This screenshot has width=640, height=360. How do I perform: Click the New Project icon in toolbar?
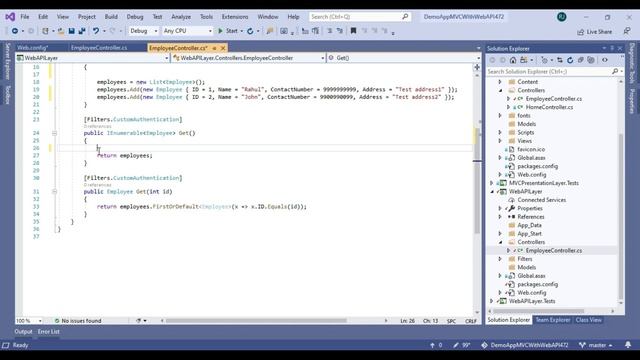[45, 31]
